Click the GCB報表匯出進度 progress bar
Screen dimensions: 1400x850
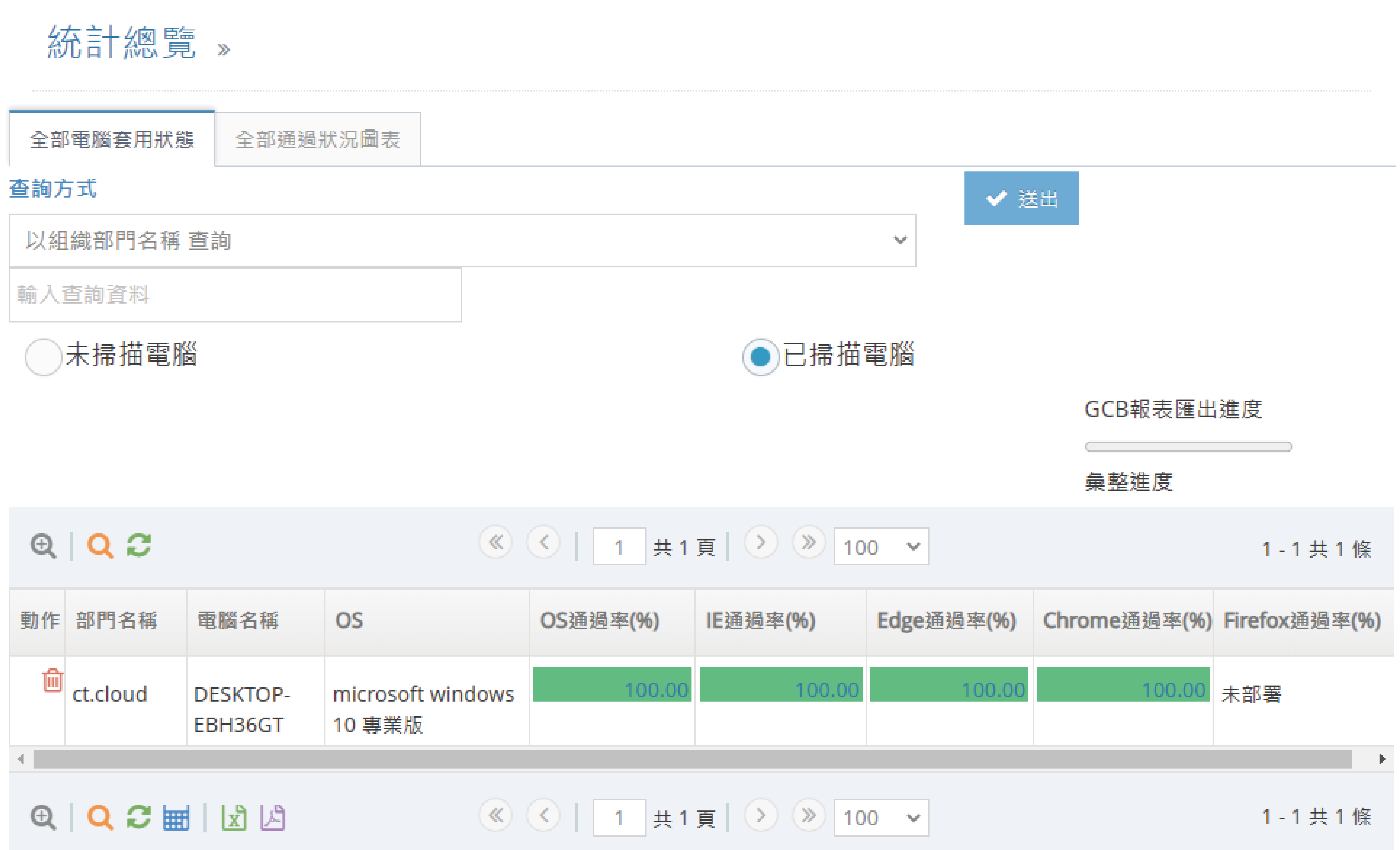point(1189,446)
